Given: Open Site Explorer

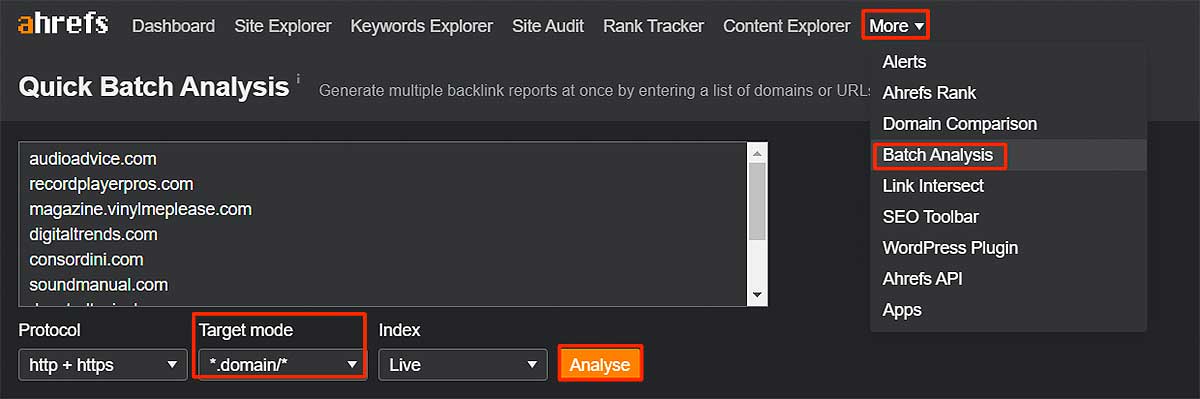Looking at the screenshot, I should [283, 26].
